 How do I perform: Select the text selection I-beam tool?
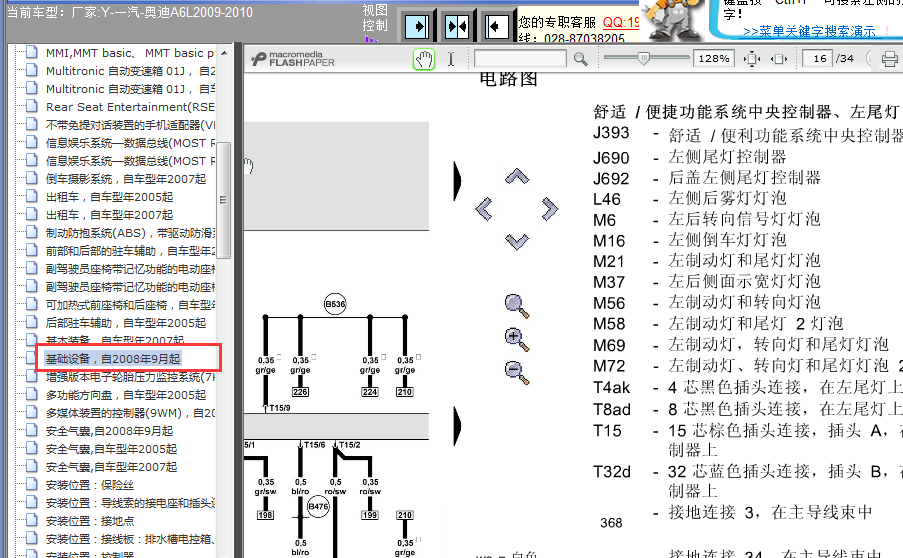(451, 59)
